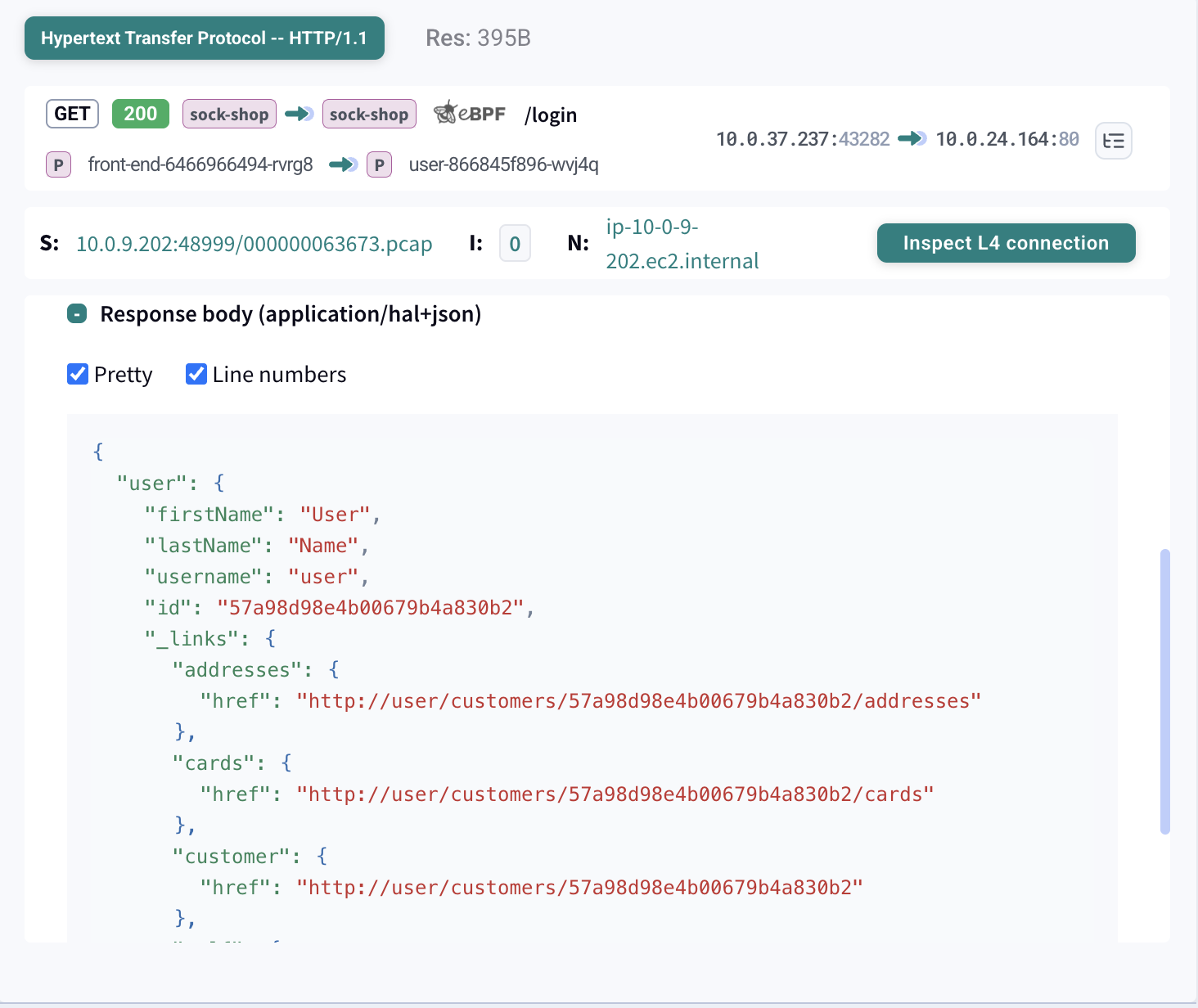The image size is (1198, 1008).
Task: Collapse the Response body section
Action: pyautogui.click(x=76, y=313)
